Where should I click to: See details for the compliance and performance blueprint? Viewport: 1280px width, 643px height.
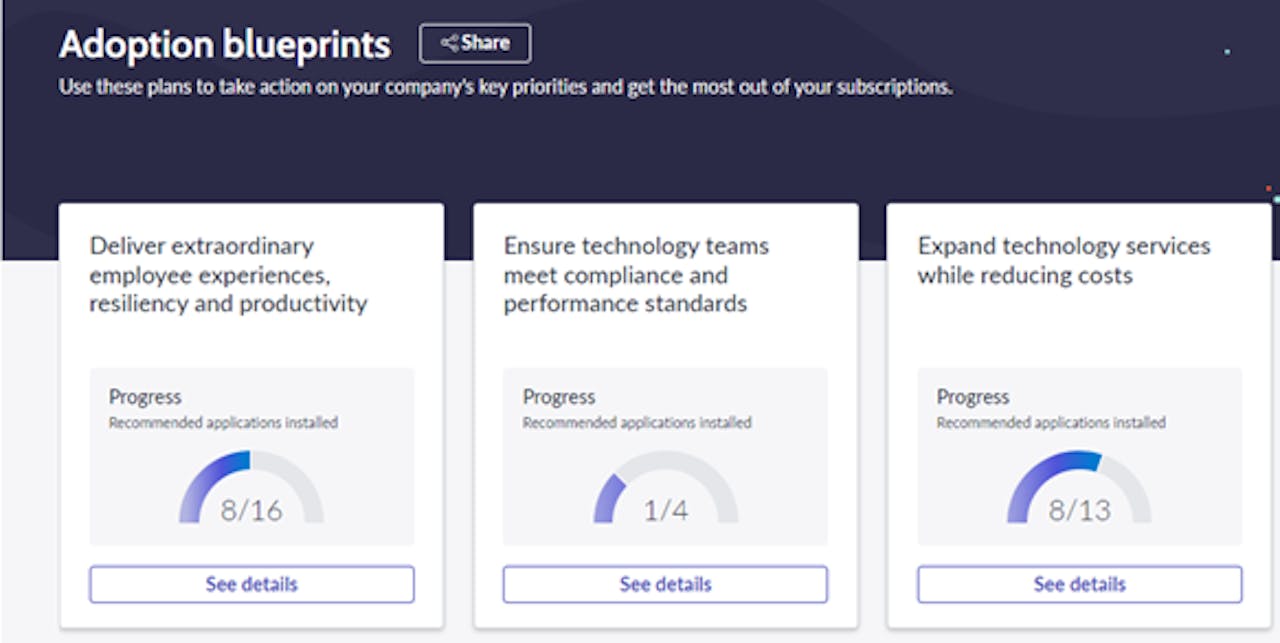point(665,584)
